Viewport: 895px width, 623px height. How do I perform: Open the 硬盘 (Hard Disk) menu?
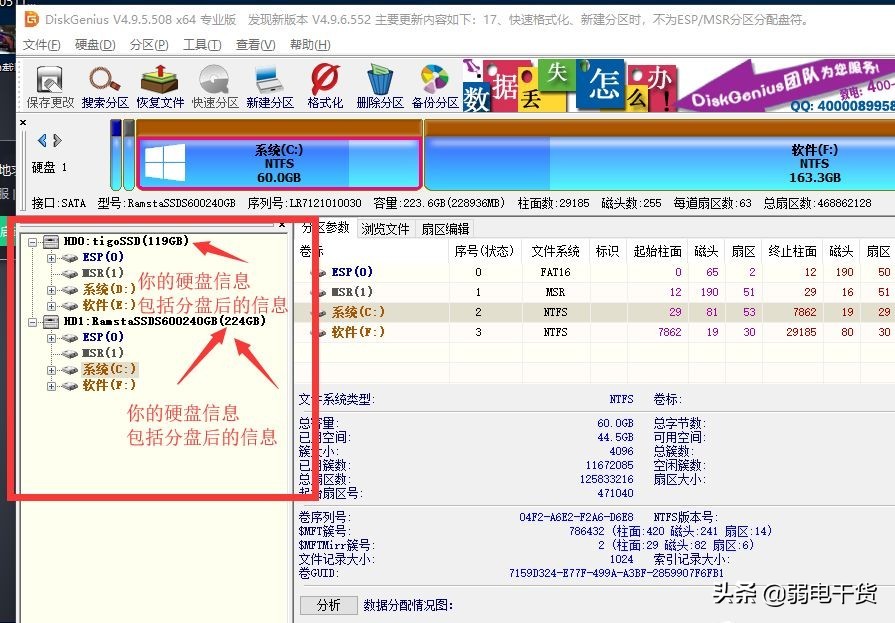pyautogui.click(x=92, y=44)
